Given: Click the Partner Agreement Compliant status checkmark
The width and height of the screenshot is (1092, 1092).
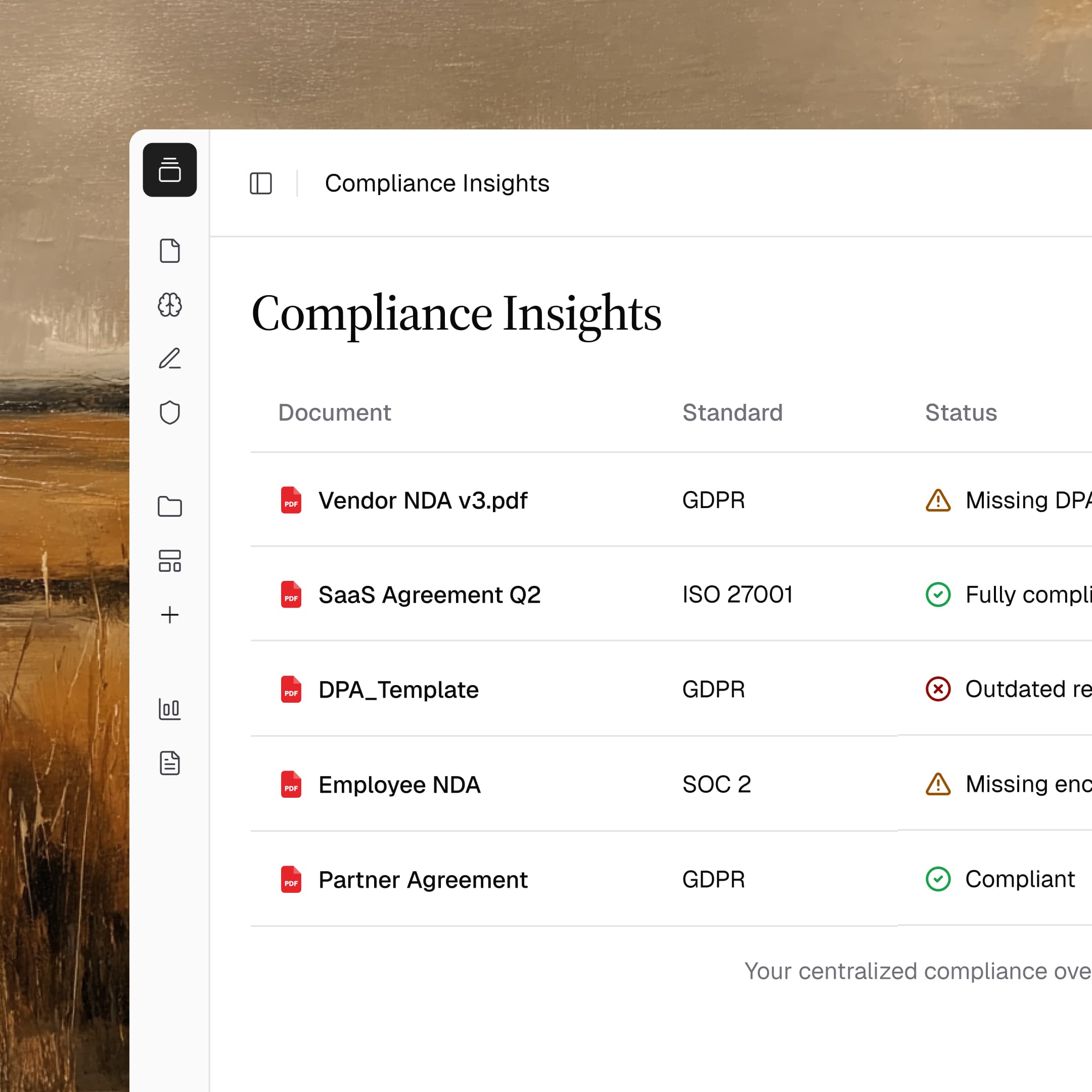Looking at the screenshot, I should [x=938, y=879].
